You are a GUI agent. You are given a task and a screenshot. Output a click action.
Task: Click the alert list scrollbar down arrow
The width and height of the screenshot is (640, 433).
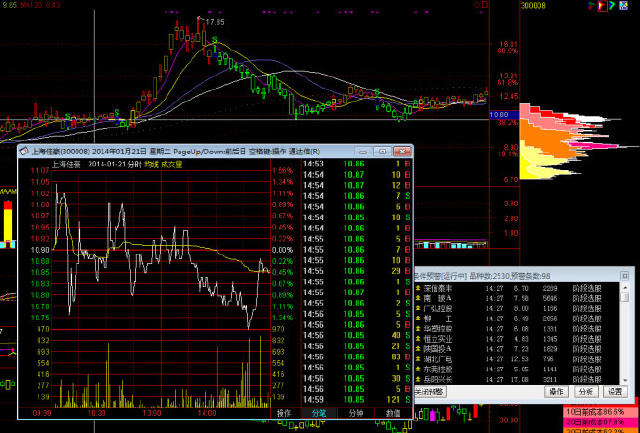pyautogui.click(x=624, y=380)
